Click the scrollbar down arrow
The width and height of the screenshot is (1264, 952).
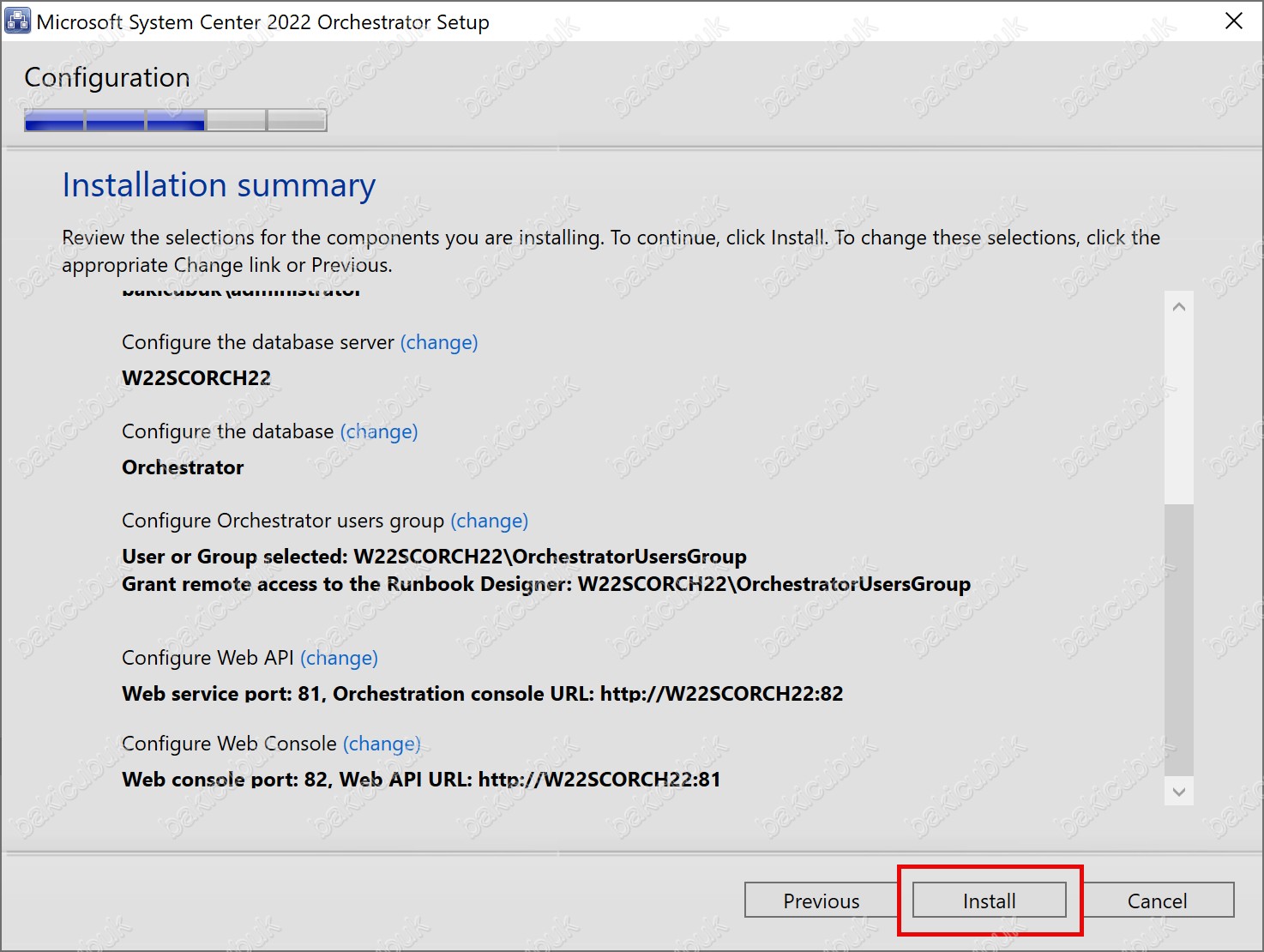(x=1179, y=792)
